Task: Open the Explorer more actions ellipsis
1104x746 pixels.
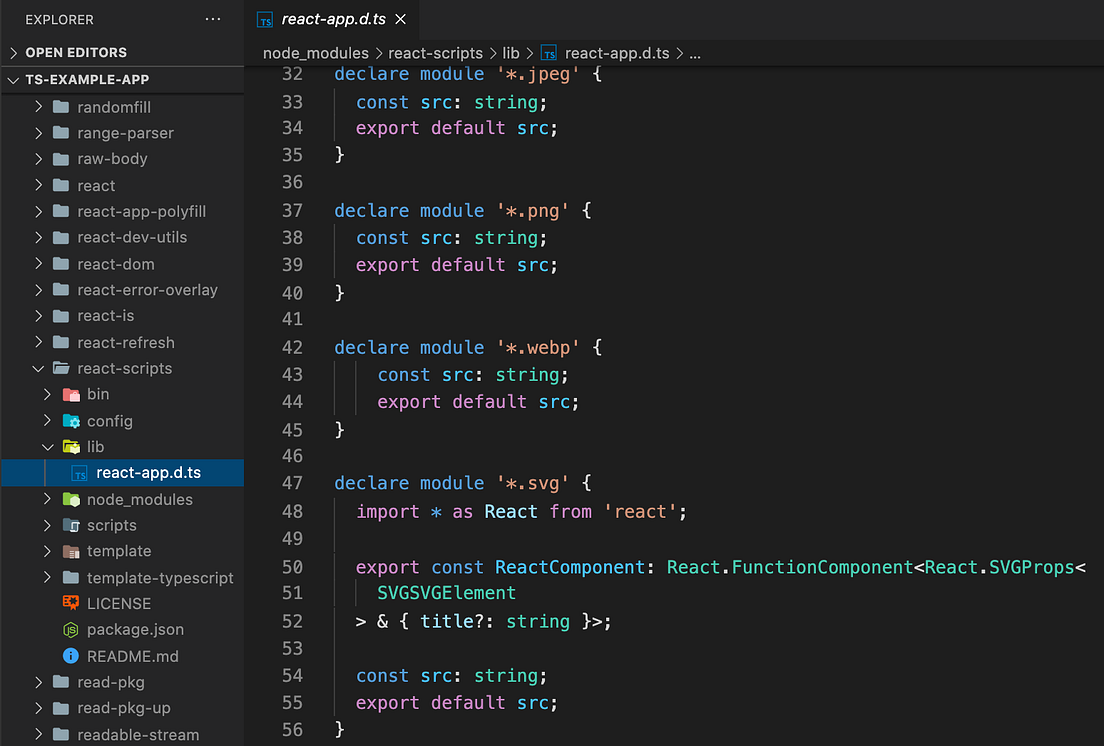Action: click(x=213, y=19)
